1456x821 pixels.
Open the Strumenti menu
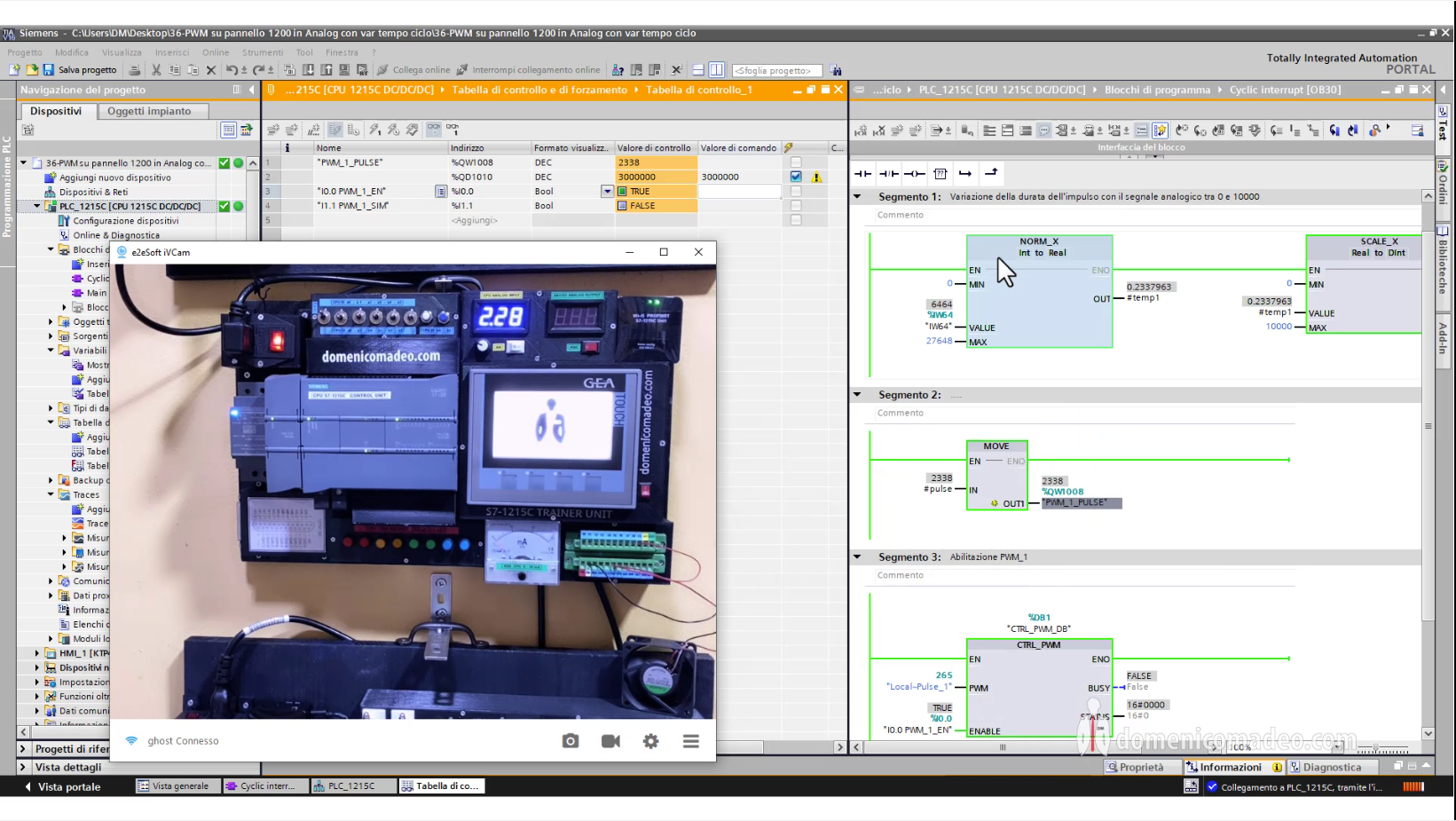tap(263, 52)
